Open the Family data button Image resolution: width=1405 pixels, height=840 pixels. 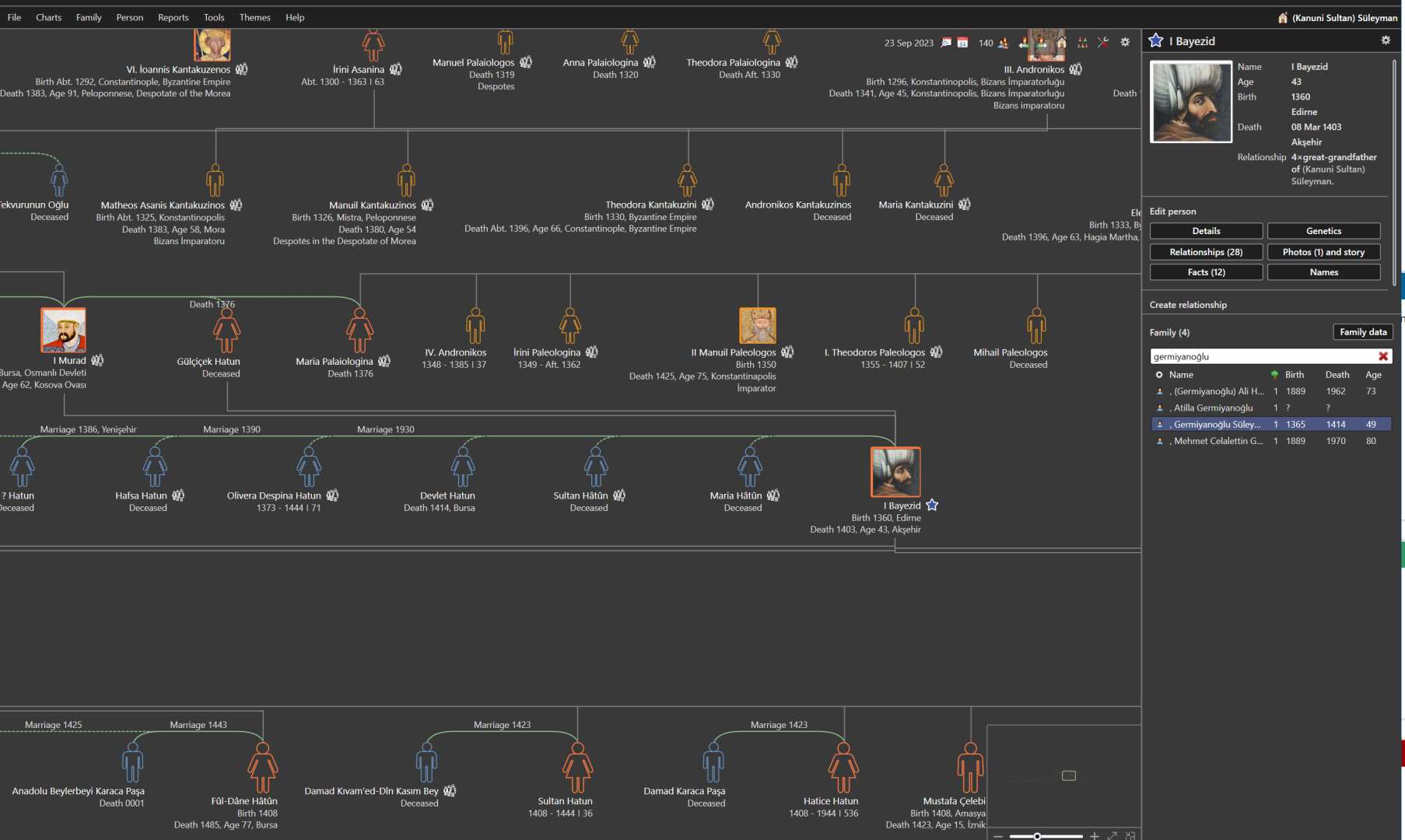click(x=1363, y=332)
